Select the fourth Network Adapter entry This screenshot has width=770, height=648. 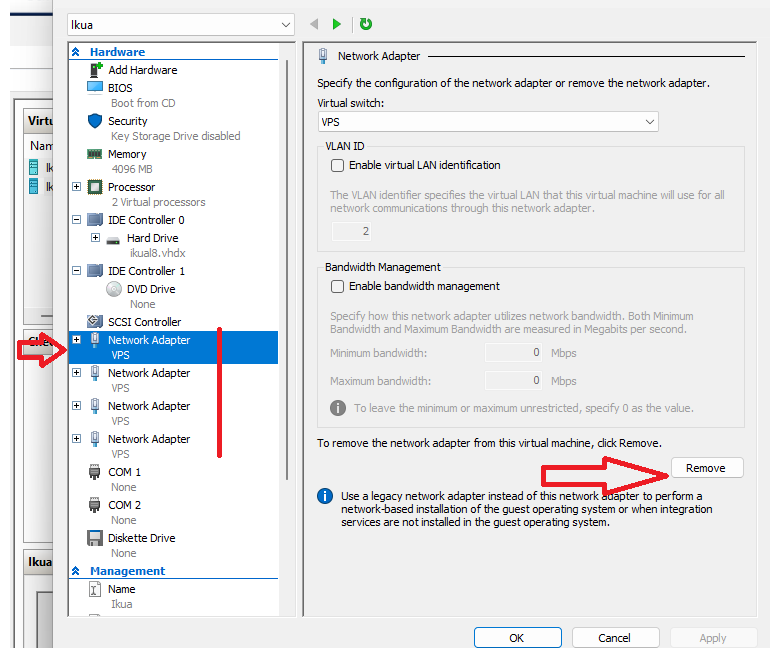point(149,439)
